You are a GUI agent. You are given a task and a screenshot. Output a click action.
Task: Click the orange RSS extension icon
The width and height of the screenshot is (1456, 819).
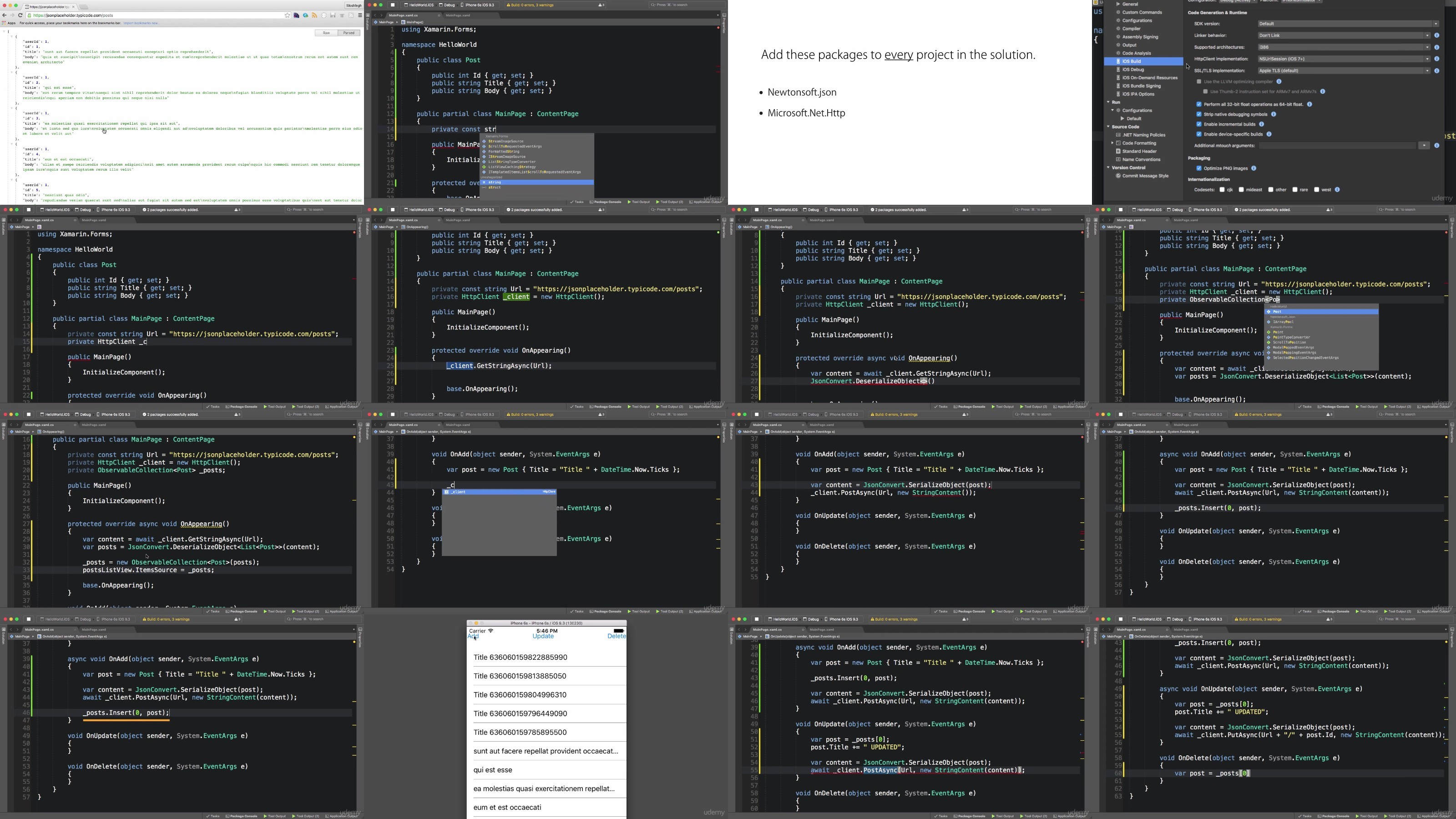pyautogui.click(x=314, y=15)
